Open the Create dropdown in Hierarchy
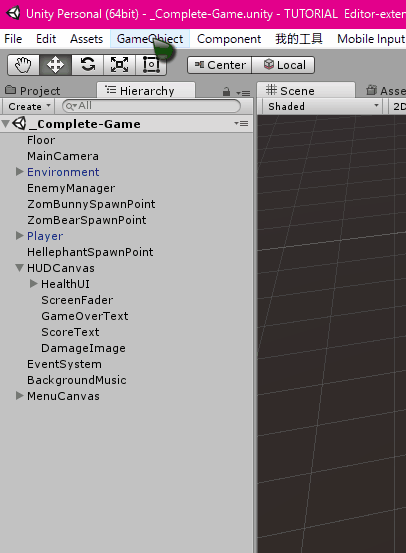Image resolution: width=406 pixels, height=553 pixels. (x=29, y=107)
